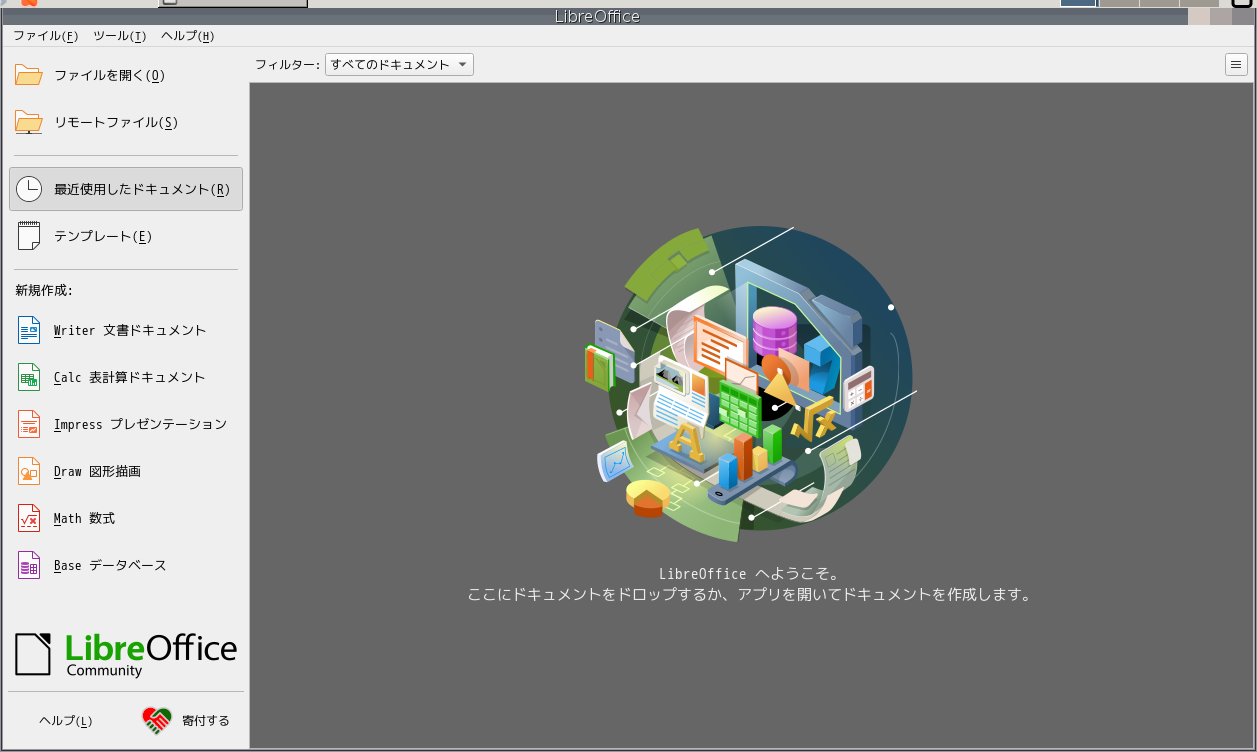Click the ヘルプ link at bottom left
1257x752 pixels.
64,720
